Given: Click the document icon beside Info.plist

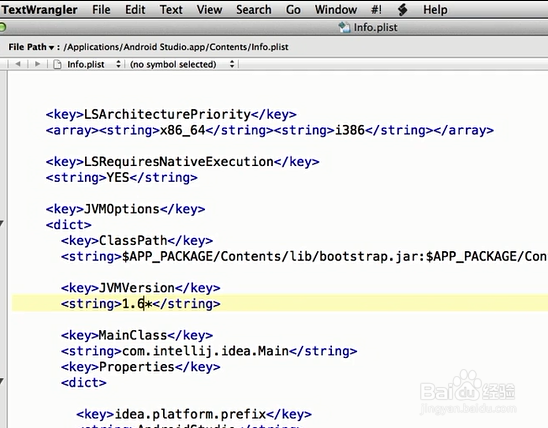Looking at the screenshot, I should [x=57, y=64].
